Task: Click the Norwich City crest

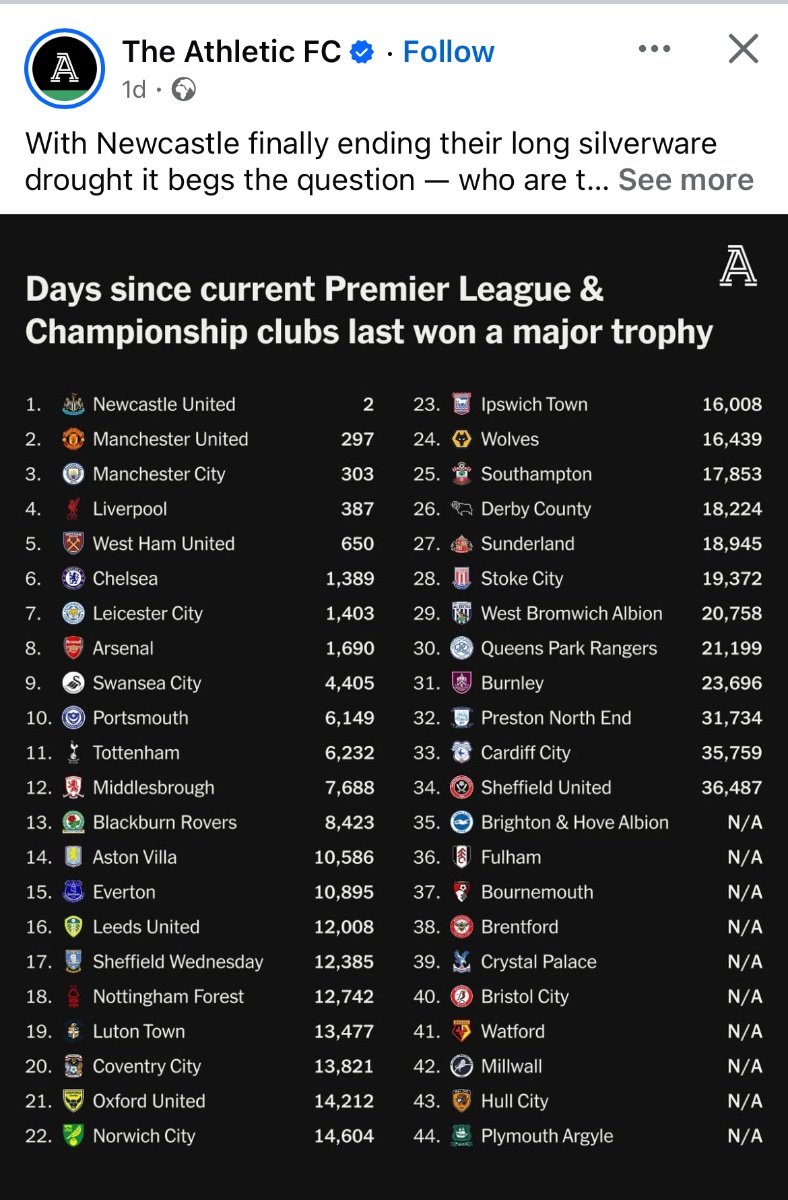Action: (x=72, y=1136)
